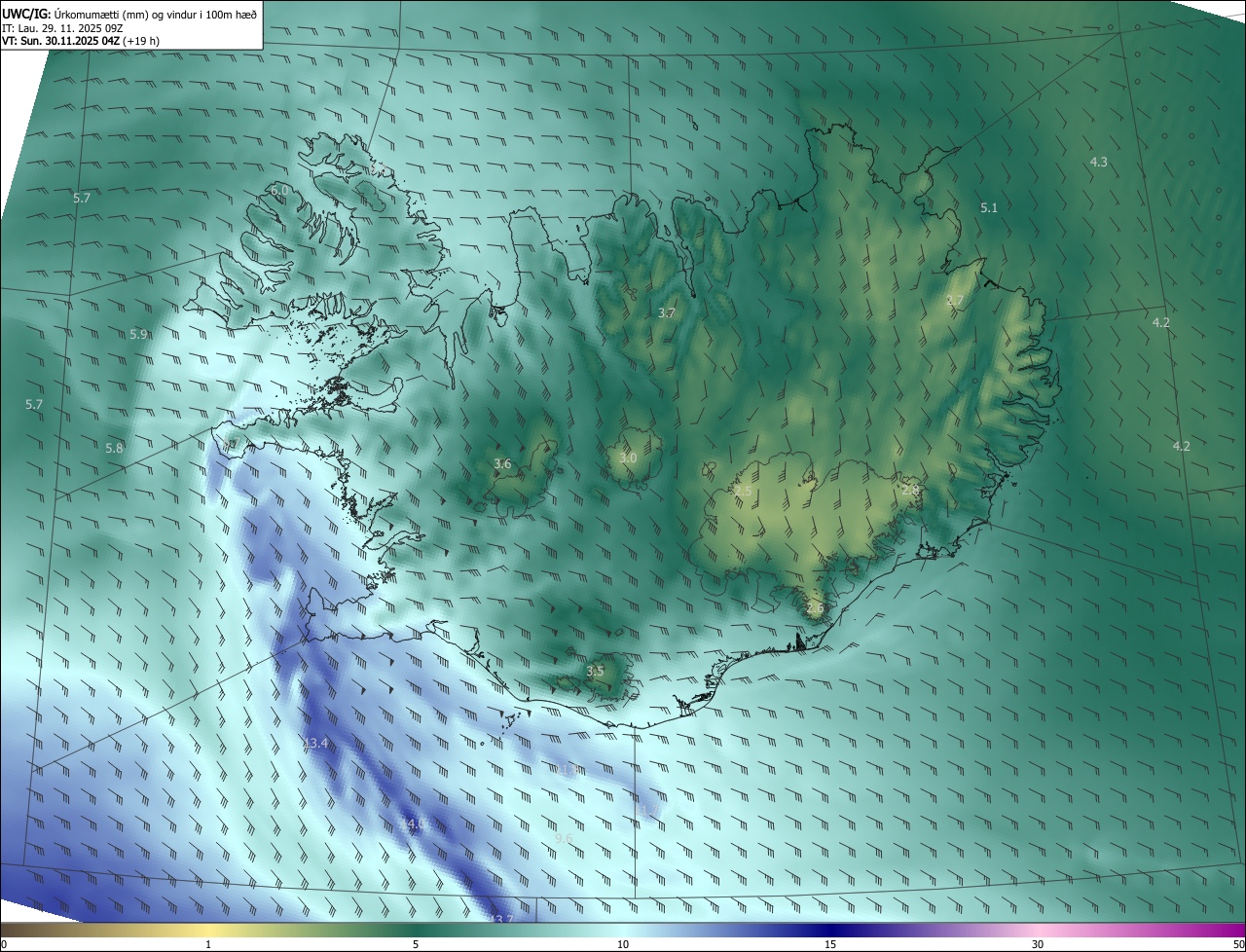Click the 5 tick on the color scale

[x=416, y=944]
